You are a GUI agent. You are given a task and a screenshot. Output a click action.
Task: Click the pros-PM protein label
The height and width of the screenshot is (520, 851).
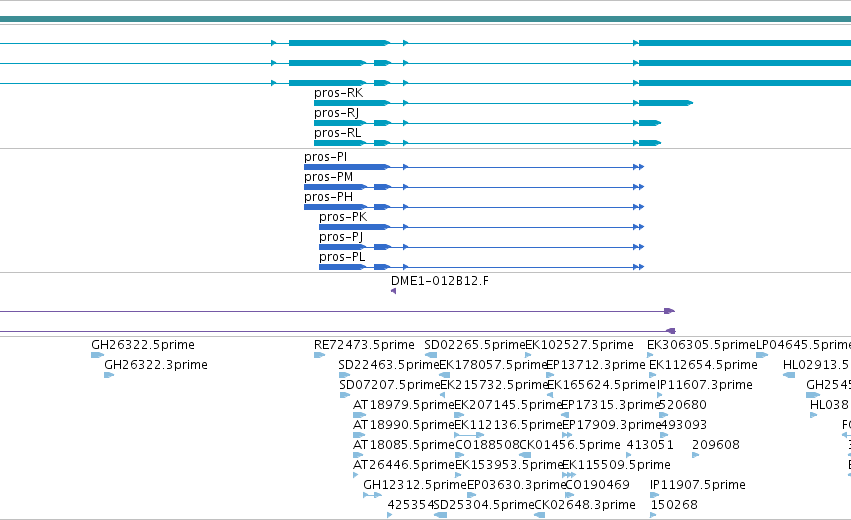pos(328,177)
